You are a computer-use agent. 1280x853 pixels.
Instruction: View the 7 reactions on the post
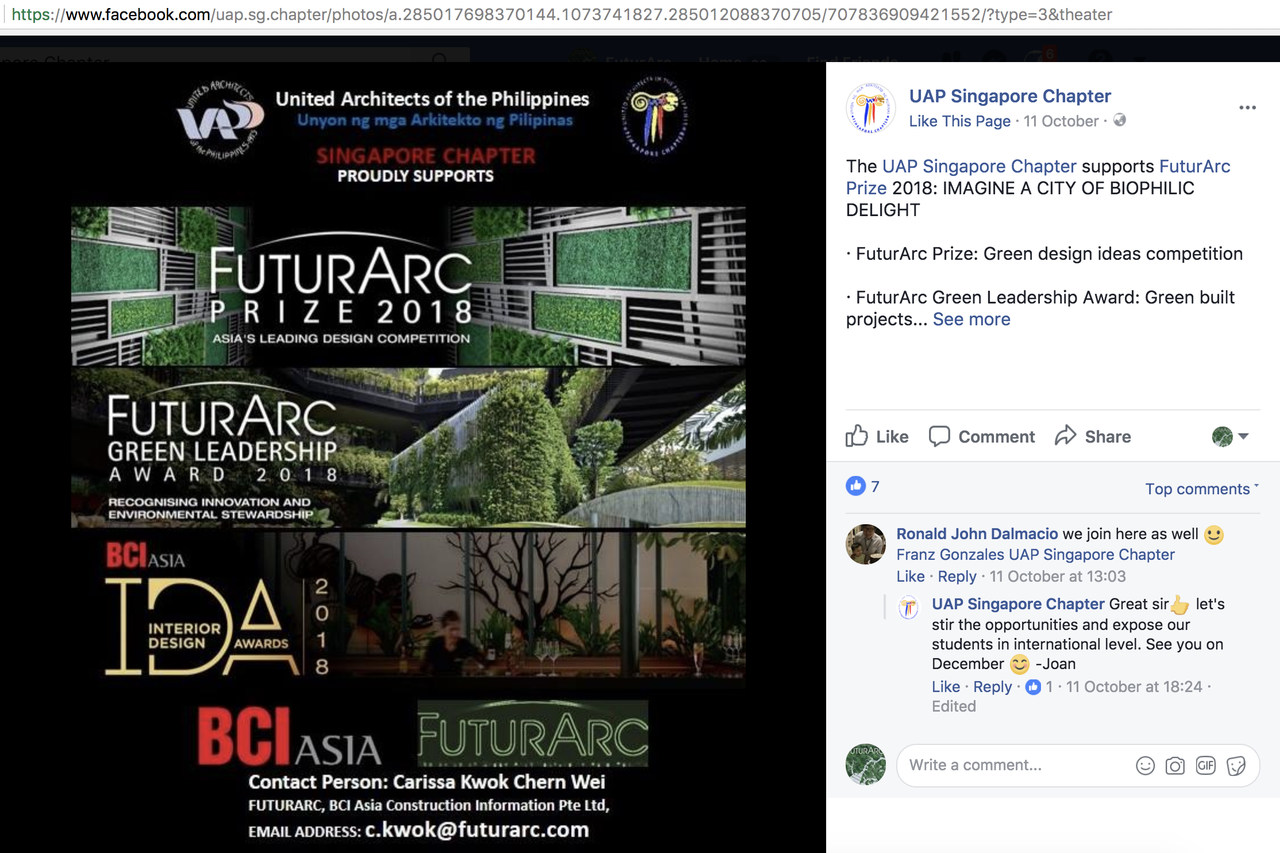click(x=863, y=487)
